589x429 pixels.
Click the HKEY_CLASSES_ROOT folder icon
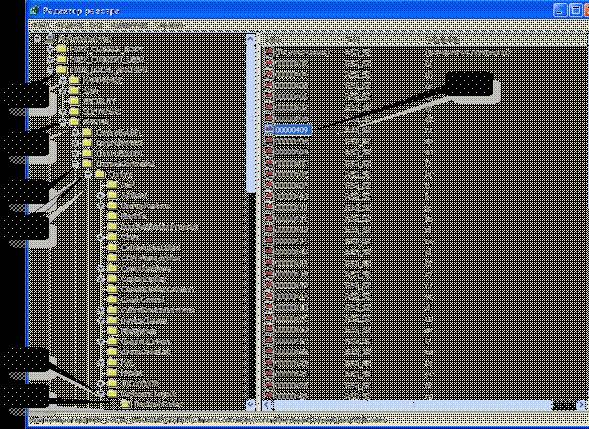tap(62, 49)
